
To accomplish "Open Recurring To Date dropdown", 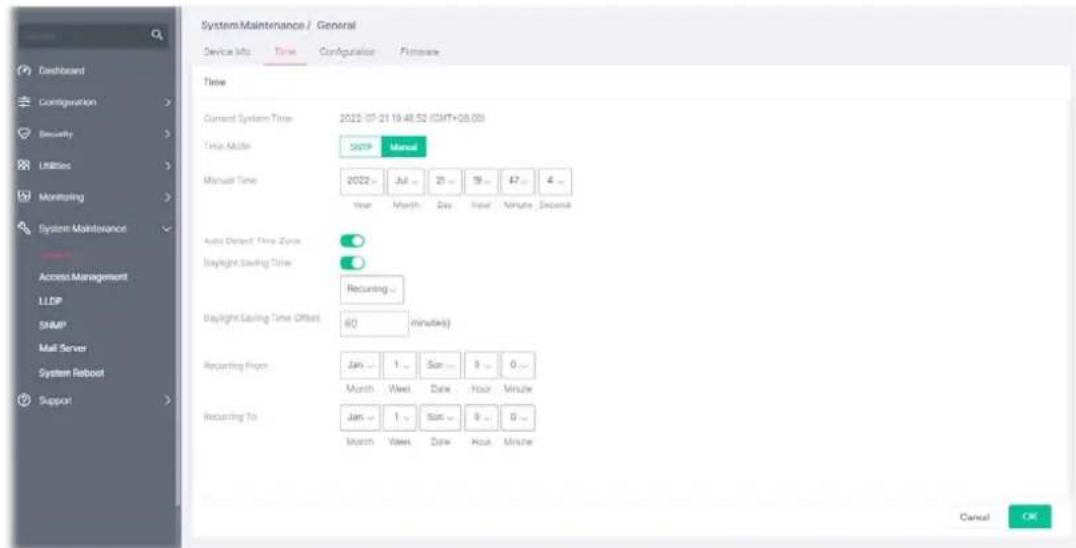I will click(x=441, y=418).
